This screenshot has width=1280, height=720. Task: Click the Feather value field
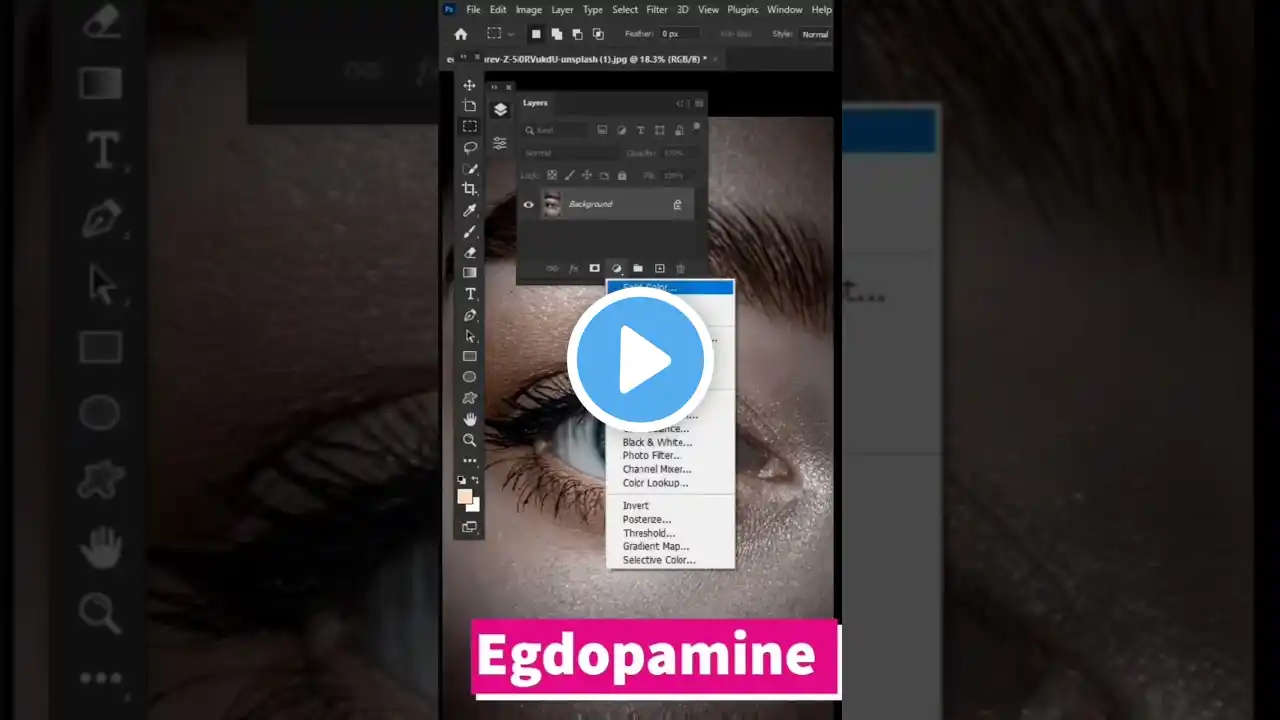[681, 34]
